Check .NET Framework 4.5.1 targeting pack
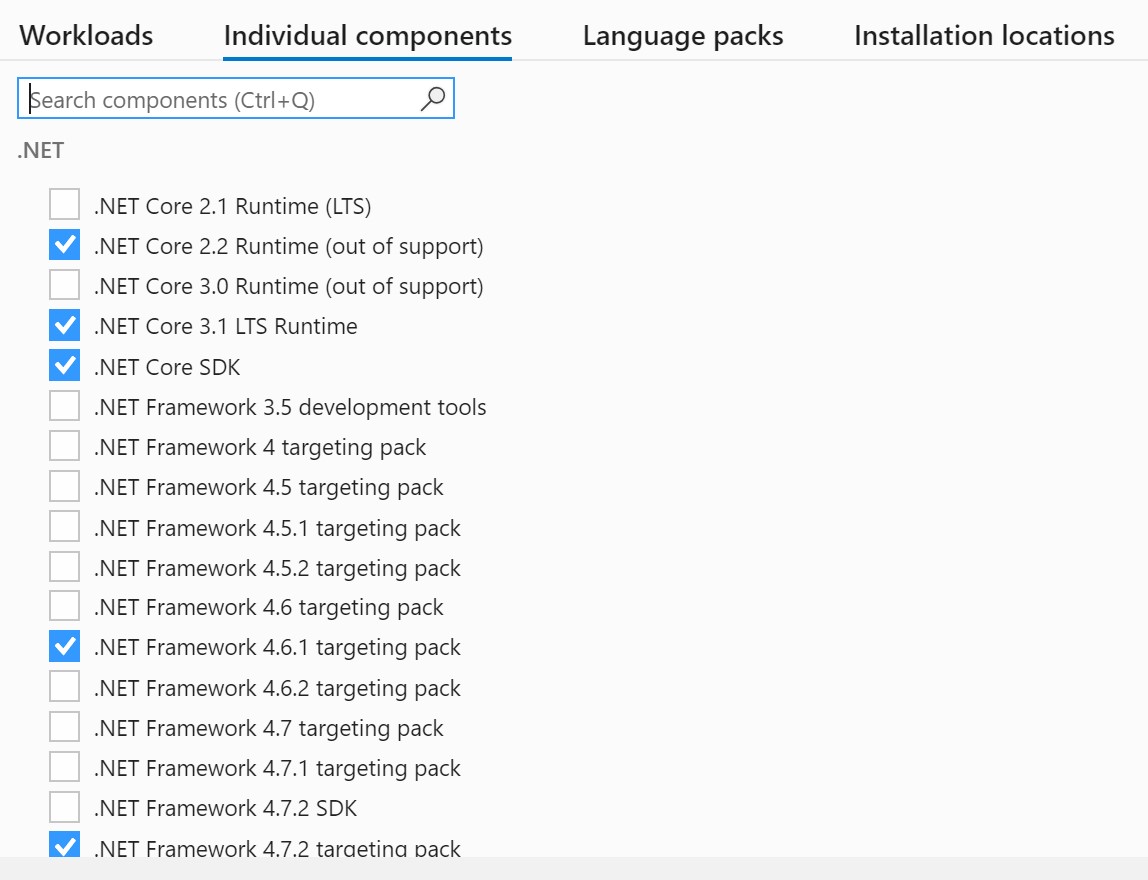Image resolution: width=1148 pixels, height=880 pixels. [65, 527]
